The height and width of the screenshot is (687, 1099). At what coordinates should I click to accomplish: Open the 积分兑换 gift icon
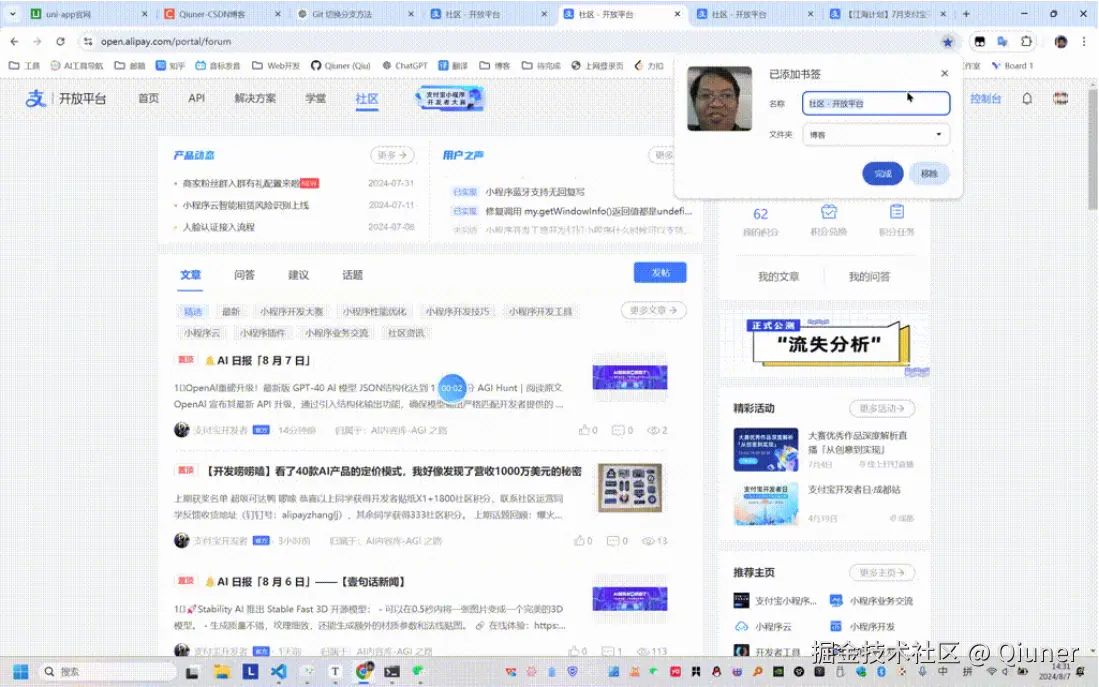(828, 212)
